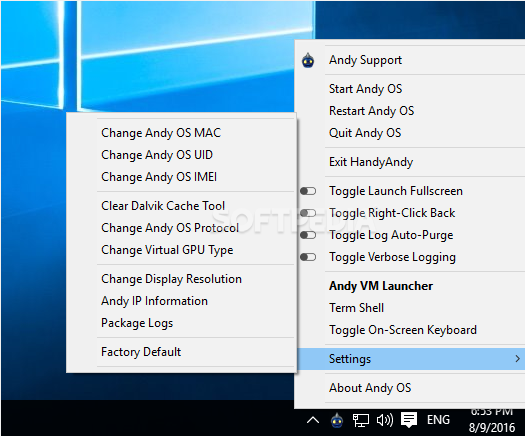Image resolution: width=525 pixels, height=436 pixels.
Task: Select Restart Andy OS
Action: [x=371, y=111]
